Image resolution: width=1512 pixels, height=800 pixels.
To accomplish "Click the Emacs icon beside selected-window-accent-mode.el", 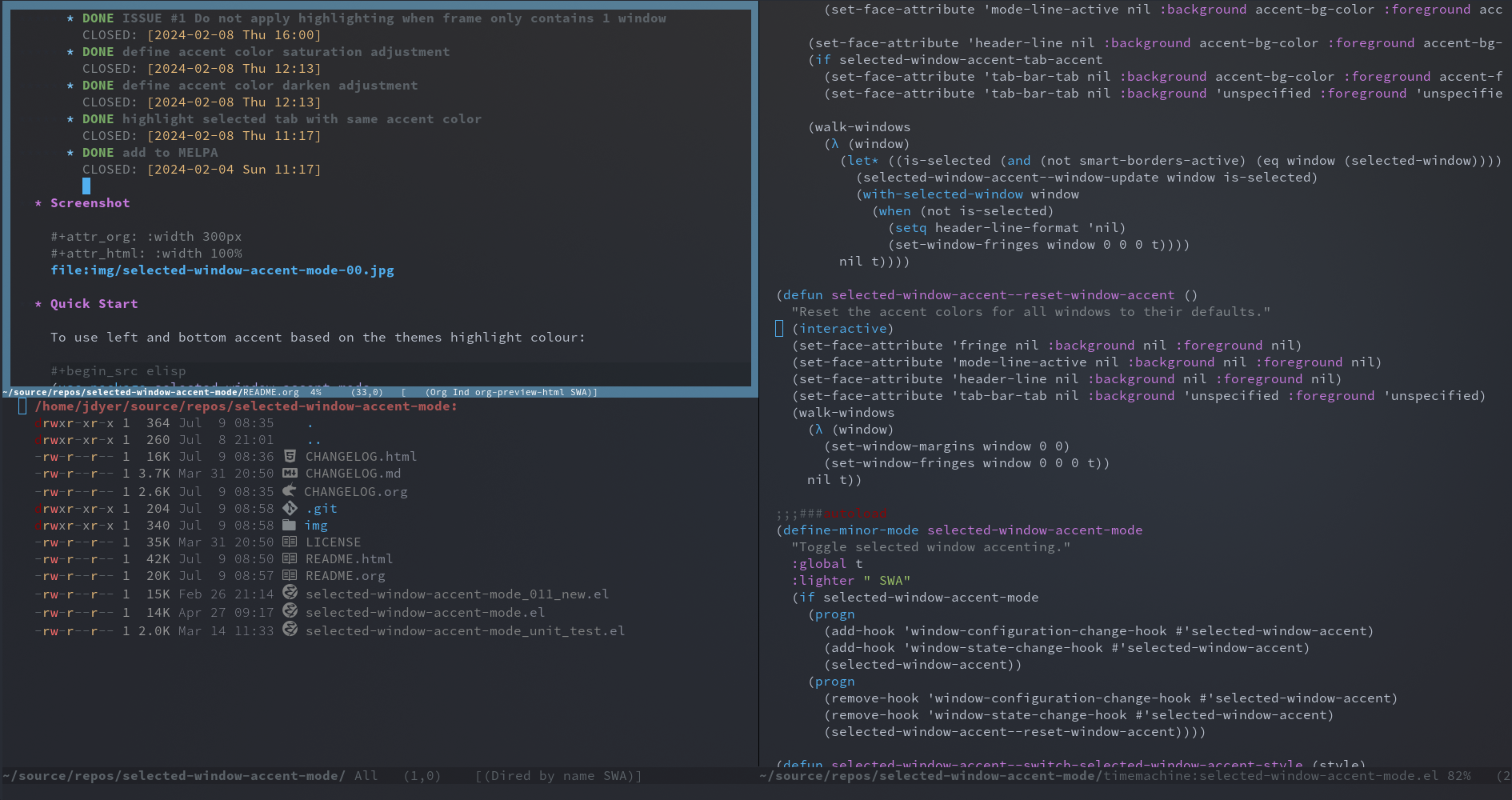I will (x=290, y=610).
